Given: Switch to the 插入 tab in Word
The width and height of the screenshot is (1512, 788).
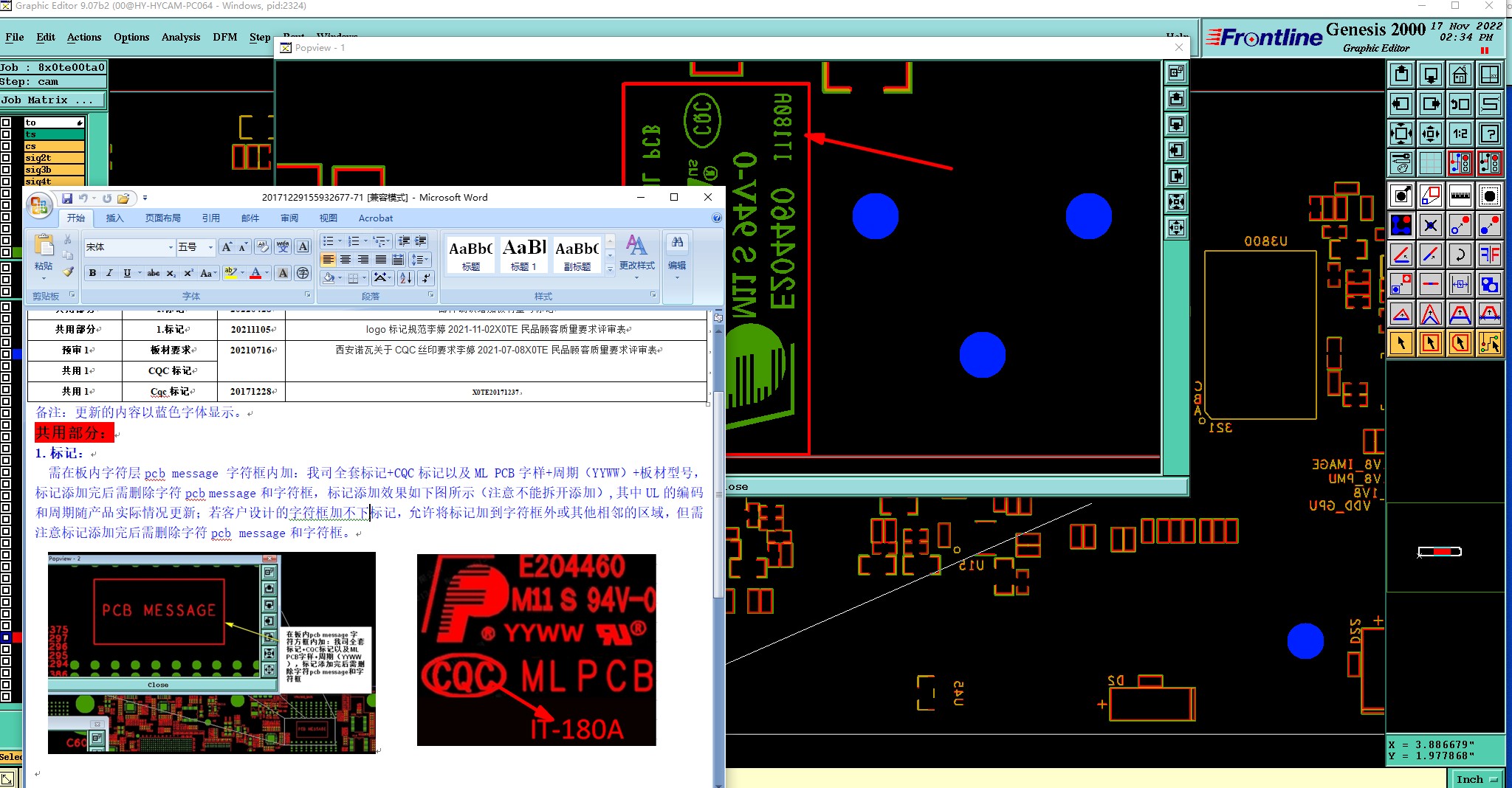Looking at the screenshot, I should tap(114, 218).
